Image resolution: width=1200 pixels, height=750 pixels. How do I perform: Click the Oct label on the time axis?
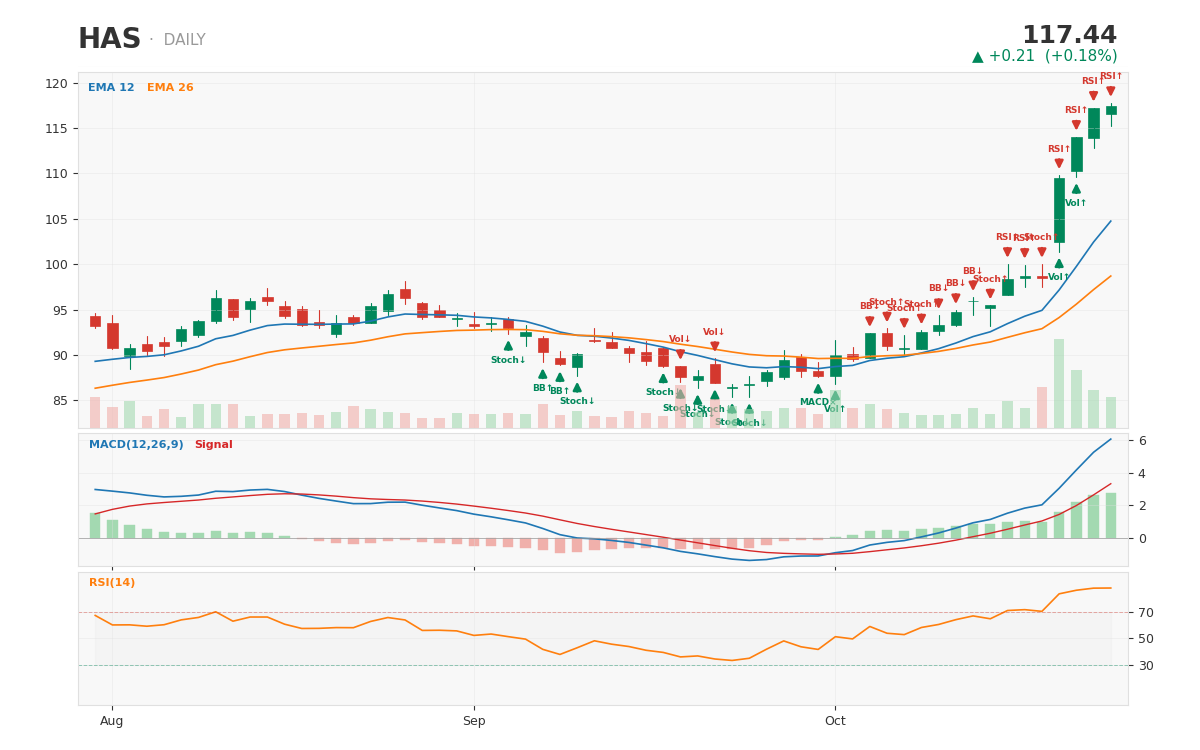(x=835, y=721)
